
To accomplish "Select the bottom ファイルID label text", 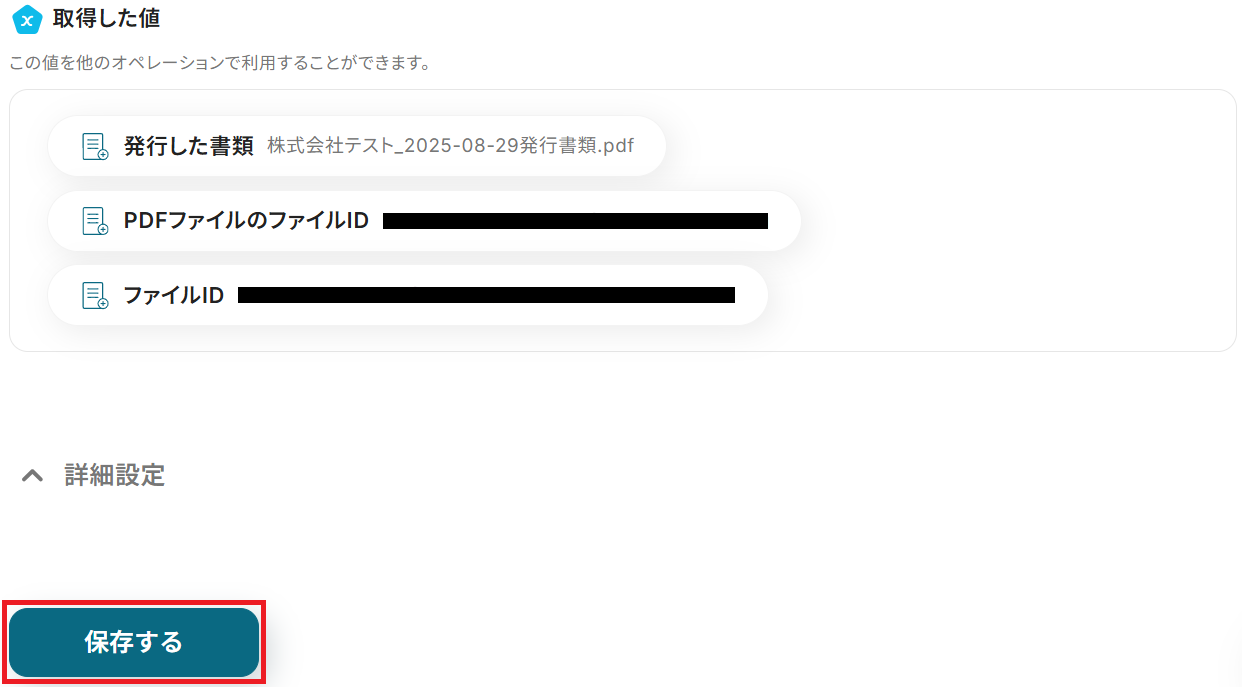I will pyautogui.click(x=173, y=295).
